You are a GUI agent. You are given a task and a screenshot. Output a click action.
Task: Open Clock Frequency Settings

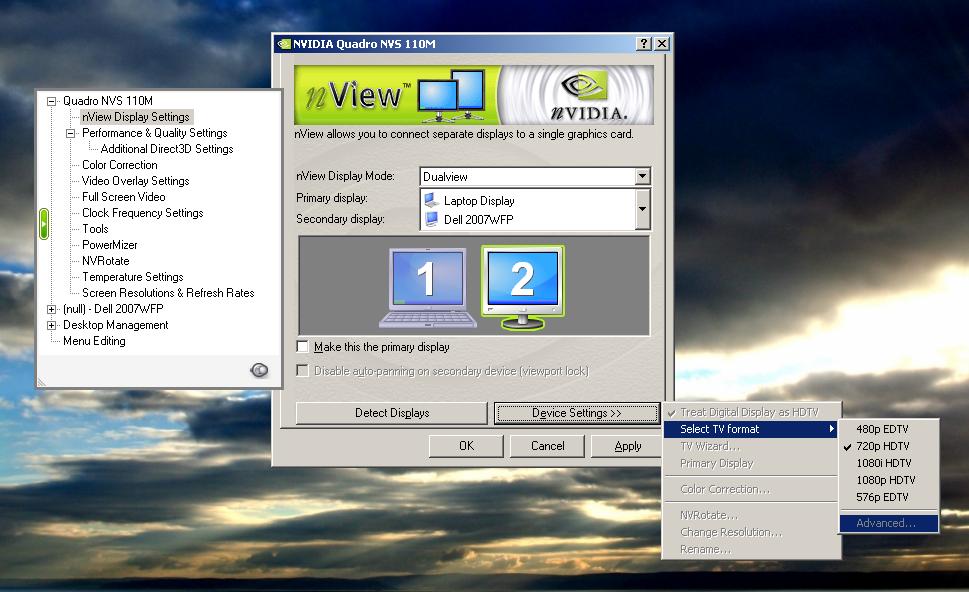[x=143, y=213]
